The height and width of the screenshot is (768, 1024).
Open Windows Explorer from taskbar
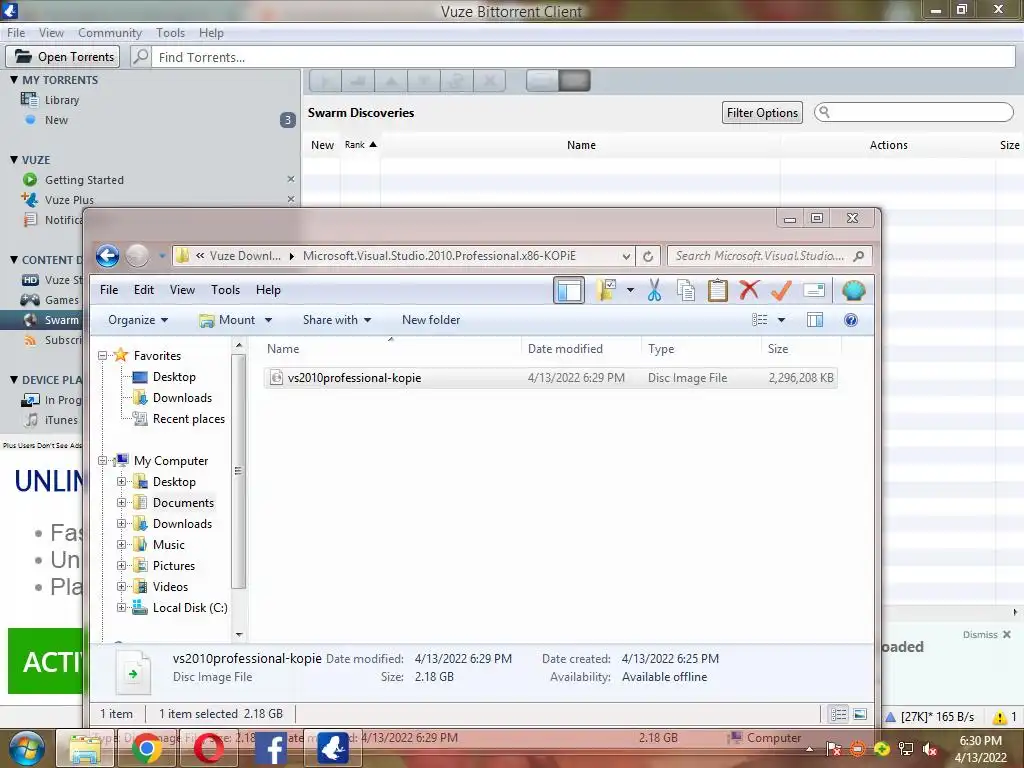(85, 748)
